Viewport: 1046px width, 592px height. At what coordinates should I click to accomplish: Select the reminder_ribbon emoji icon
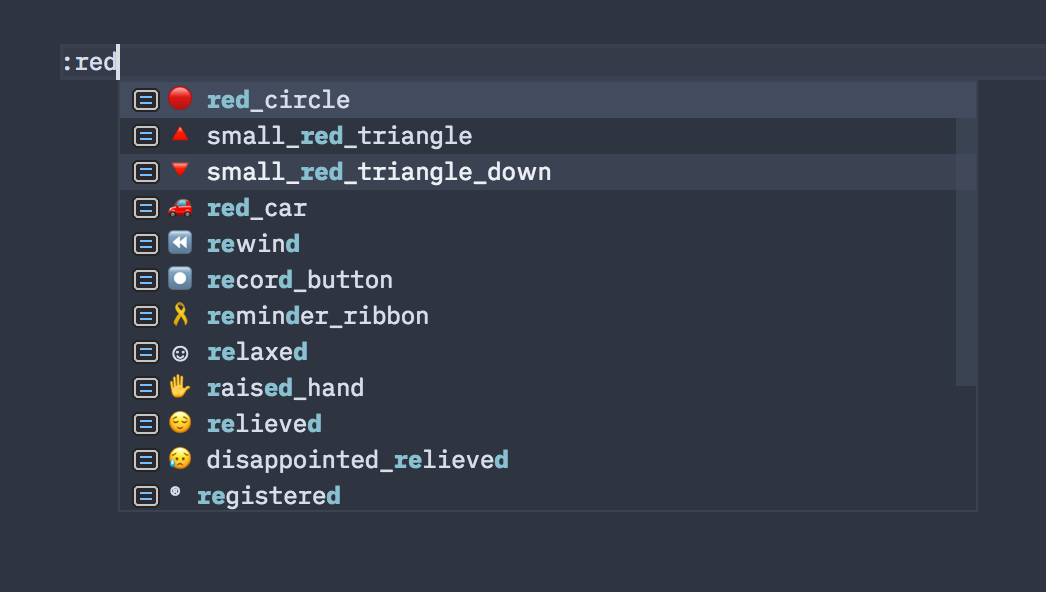click(179, 315)
